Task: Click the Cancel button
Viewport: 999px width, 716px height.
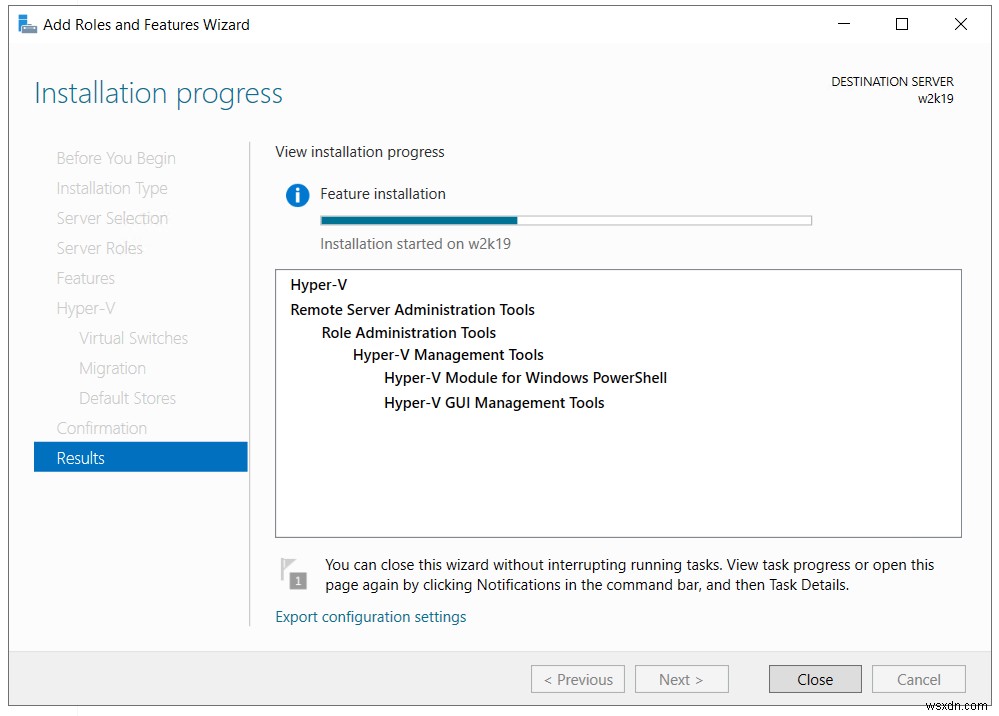Action: click(x=918, y=679)
